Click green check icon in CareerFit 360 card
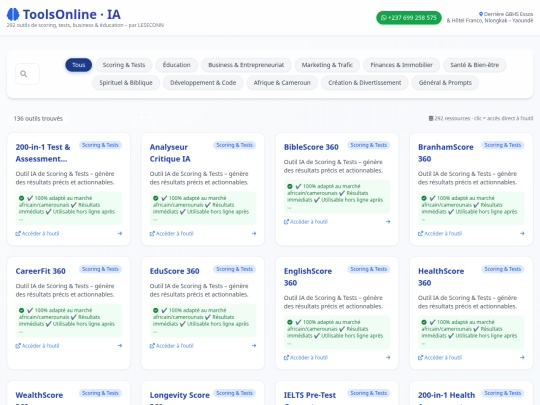This screenshot has height=405, width=540. point(21,310)
